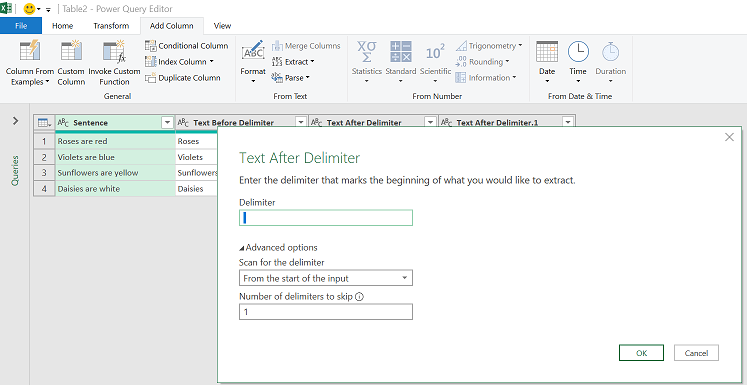Click Sentence column data type icon

coord(63,123)
